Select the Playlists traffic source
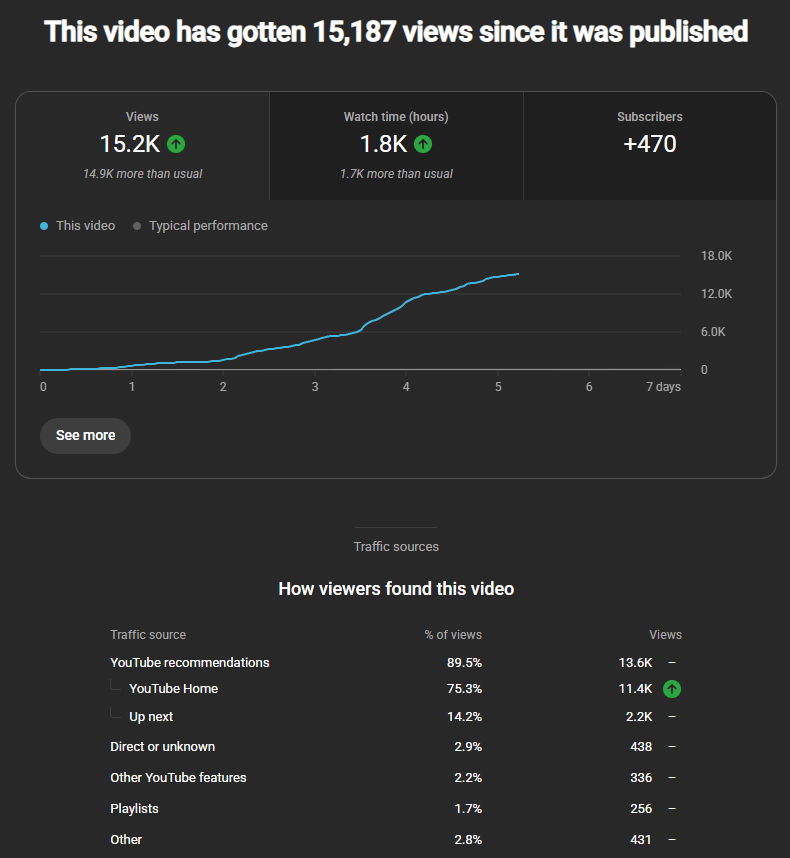 coord(134,809)
